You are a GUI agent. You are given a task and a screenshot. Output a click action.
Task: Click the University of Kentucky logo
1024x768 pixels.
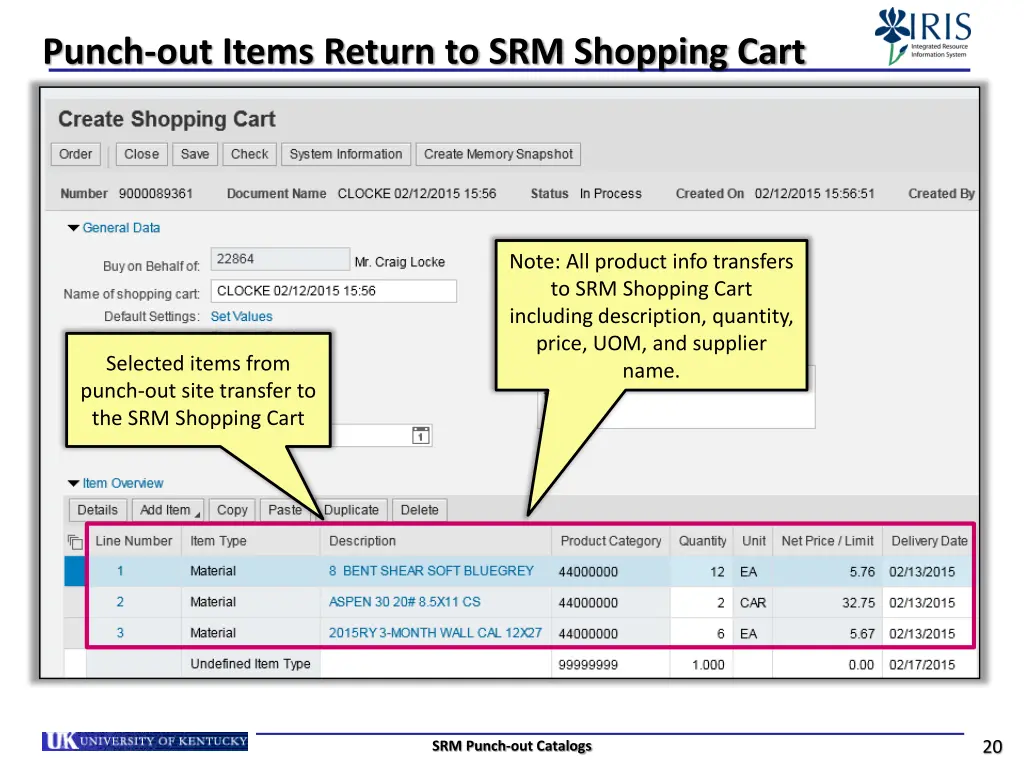pyautogui.click(x=145, y=741)
